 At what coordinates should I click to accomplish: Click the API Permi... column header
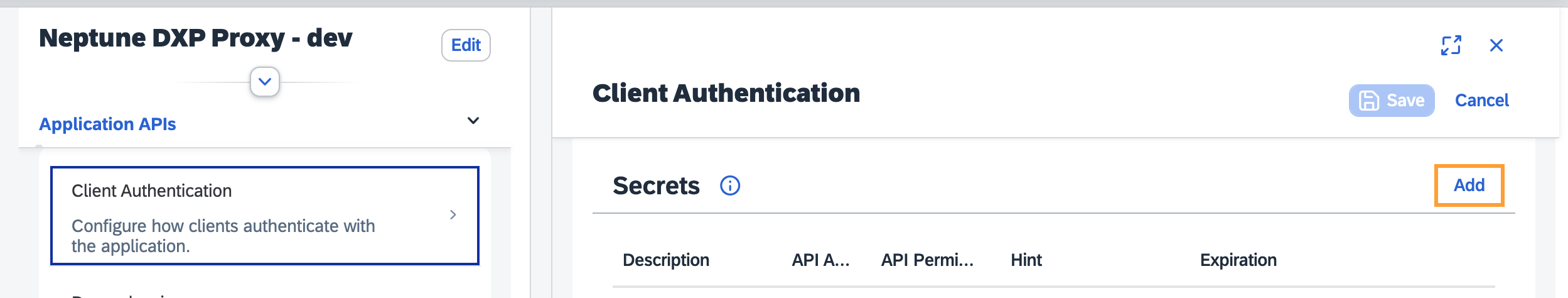coord(927,260)
